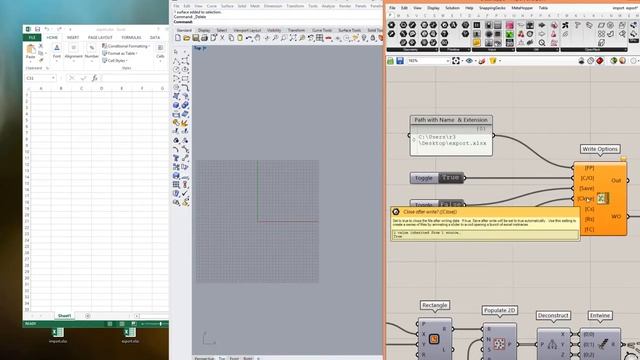Switch Excel to Page Layout view icon
Screen dimensions: 640x360
pos(122,324)
